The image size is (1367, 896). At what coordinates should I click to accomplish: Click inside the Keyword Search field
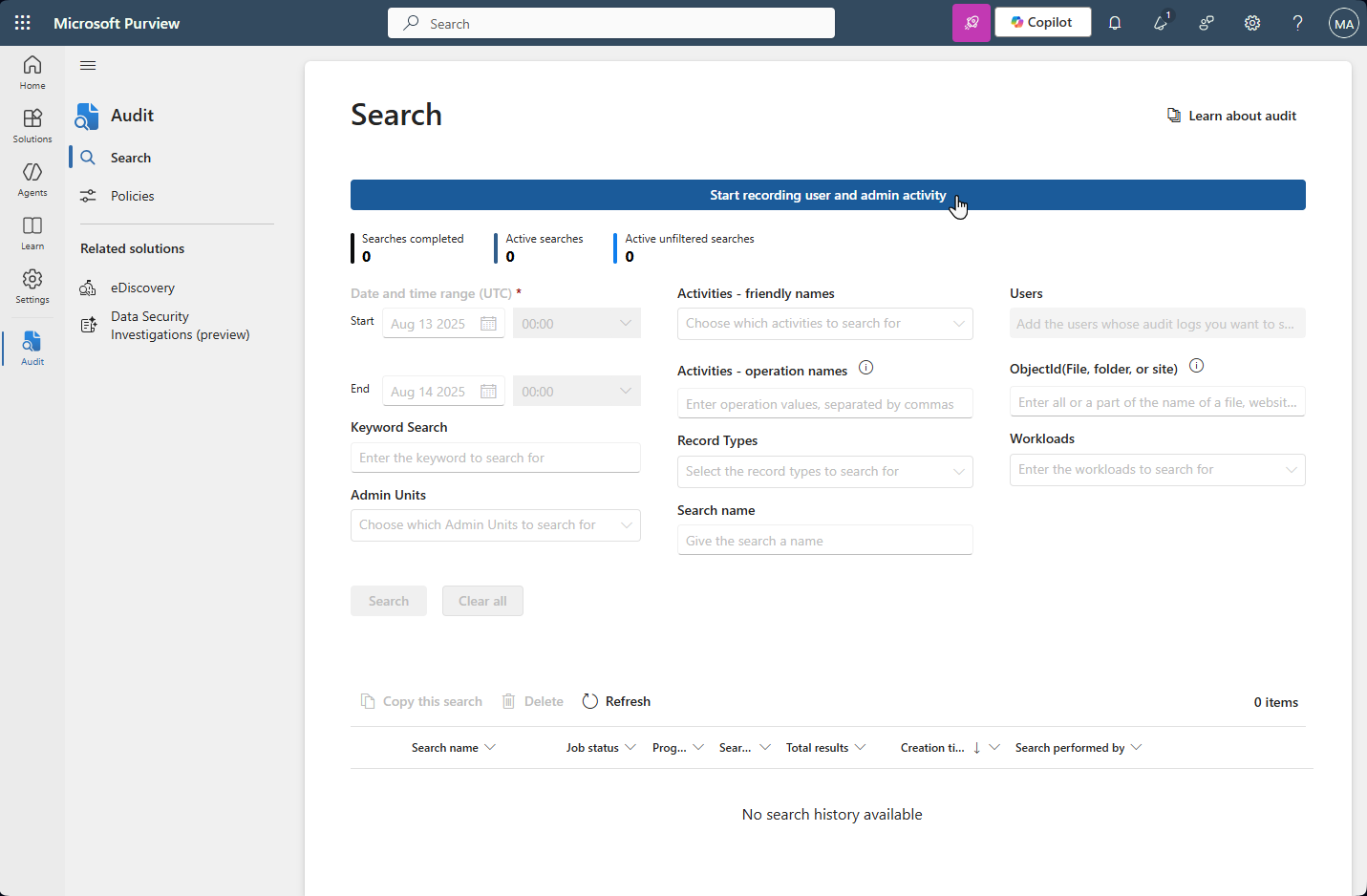point(495,458)
